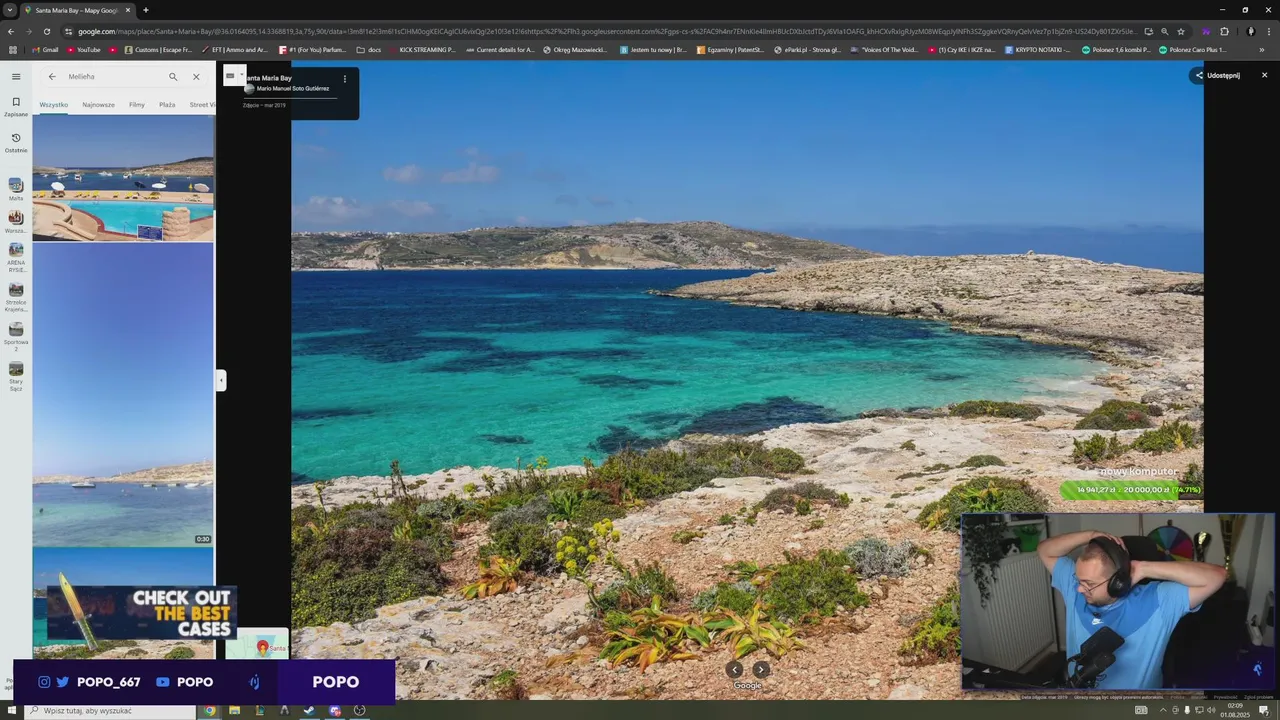Open Steam from the taskbar
This screenshot has width=1280, height=720.
click(x=310, y=710)
